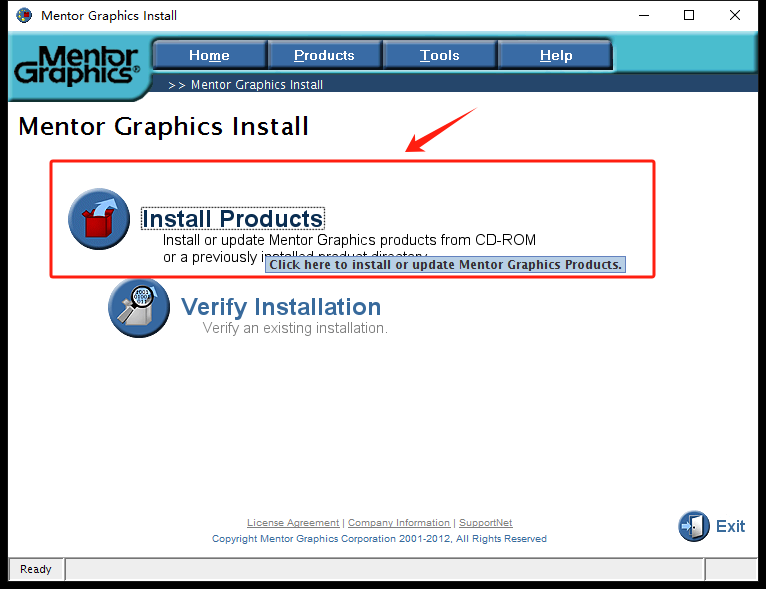Click the Exit door icon
This screenshot has height=589, width=766.
(694, 526)
